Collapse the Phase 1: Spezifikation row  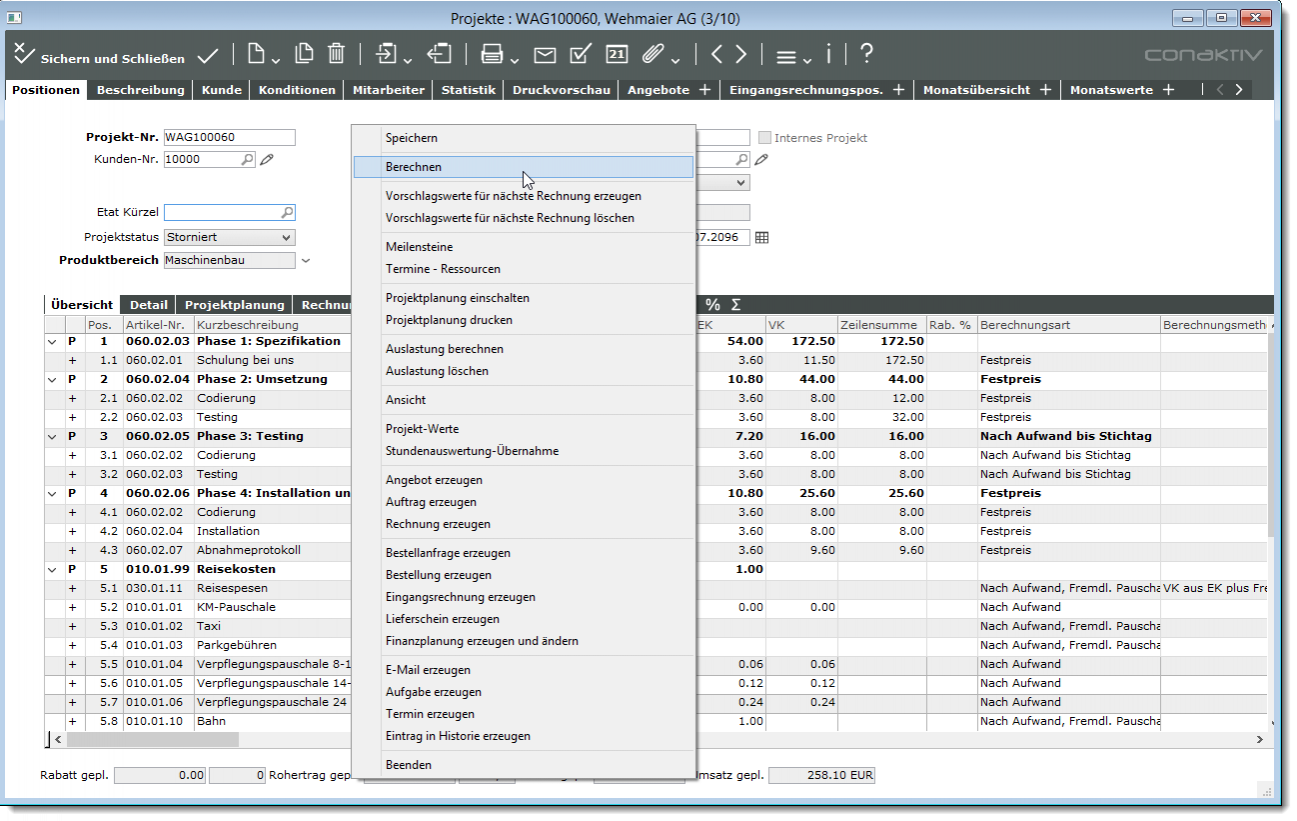(x=52, y=341)
